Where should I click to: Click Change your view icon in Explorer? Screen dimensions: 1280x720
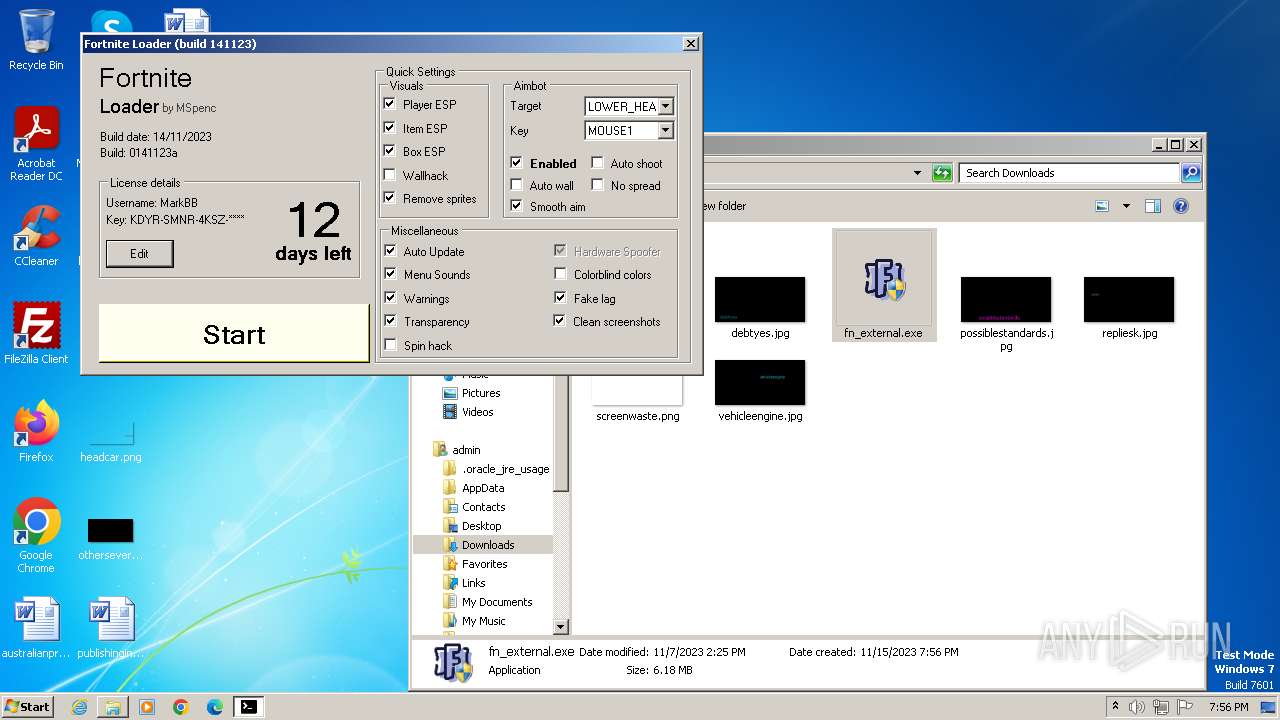click(1102, 206)
